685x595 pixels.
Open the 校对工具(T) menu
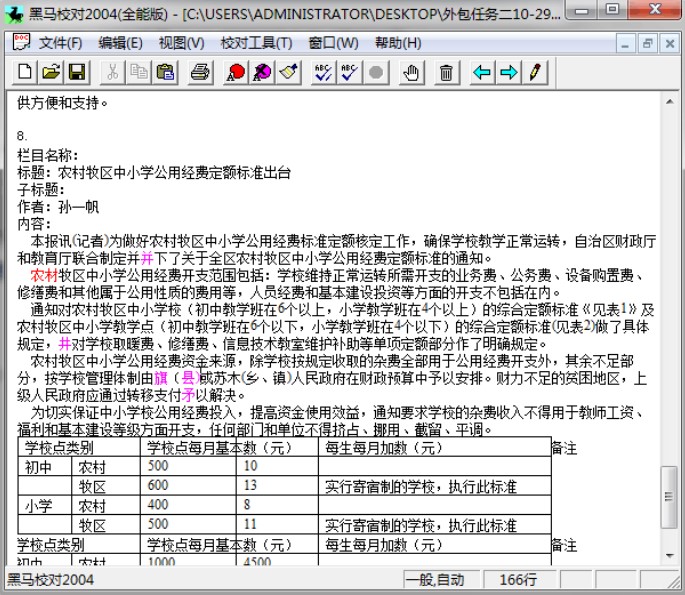tap(256, 43)
